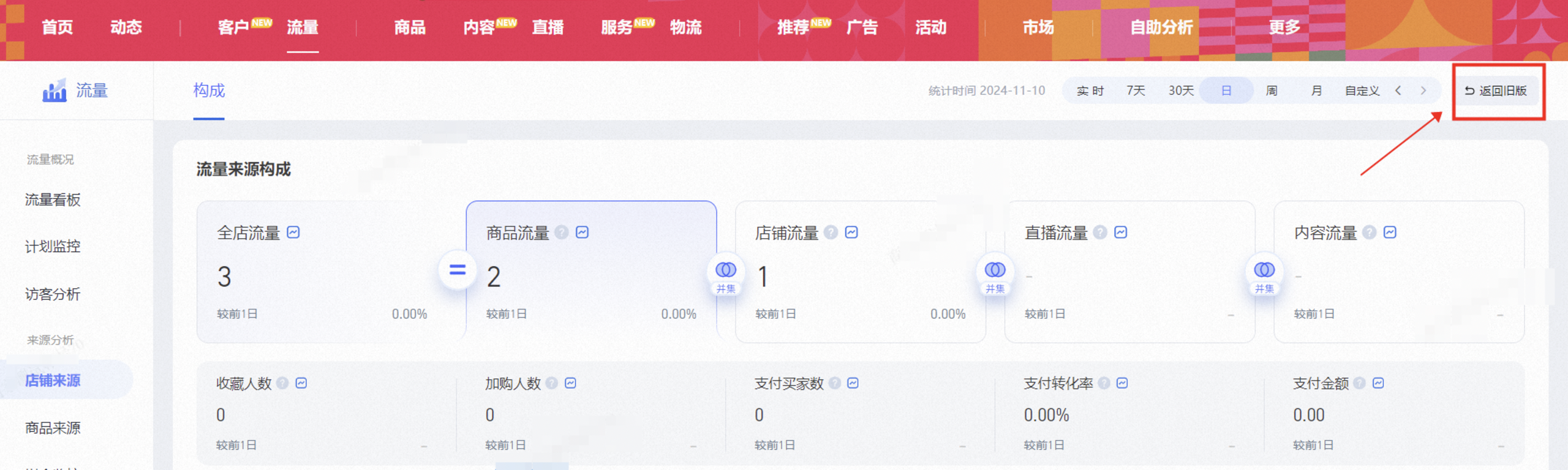Image resolution: width=1568 pixels, height=470 pixels.
Task: Show help tooltip for 内容流量
Action: pyautogui.click(x=1370, y=233)
